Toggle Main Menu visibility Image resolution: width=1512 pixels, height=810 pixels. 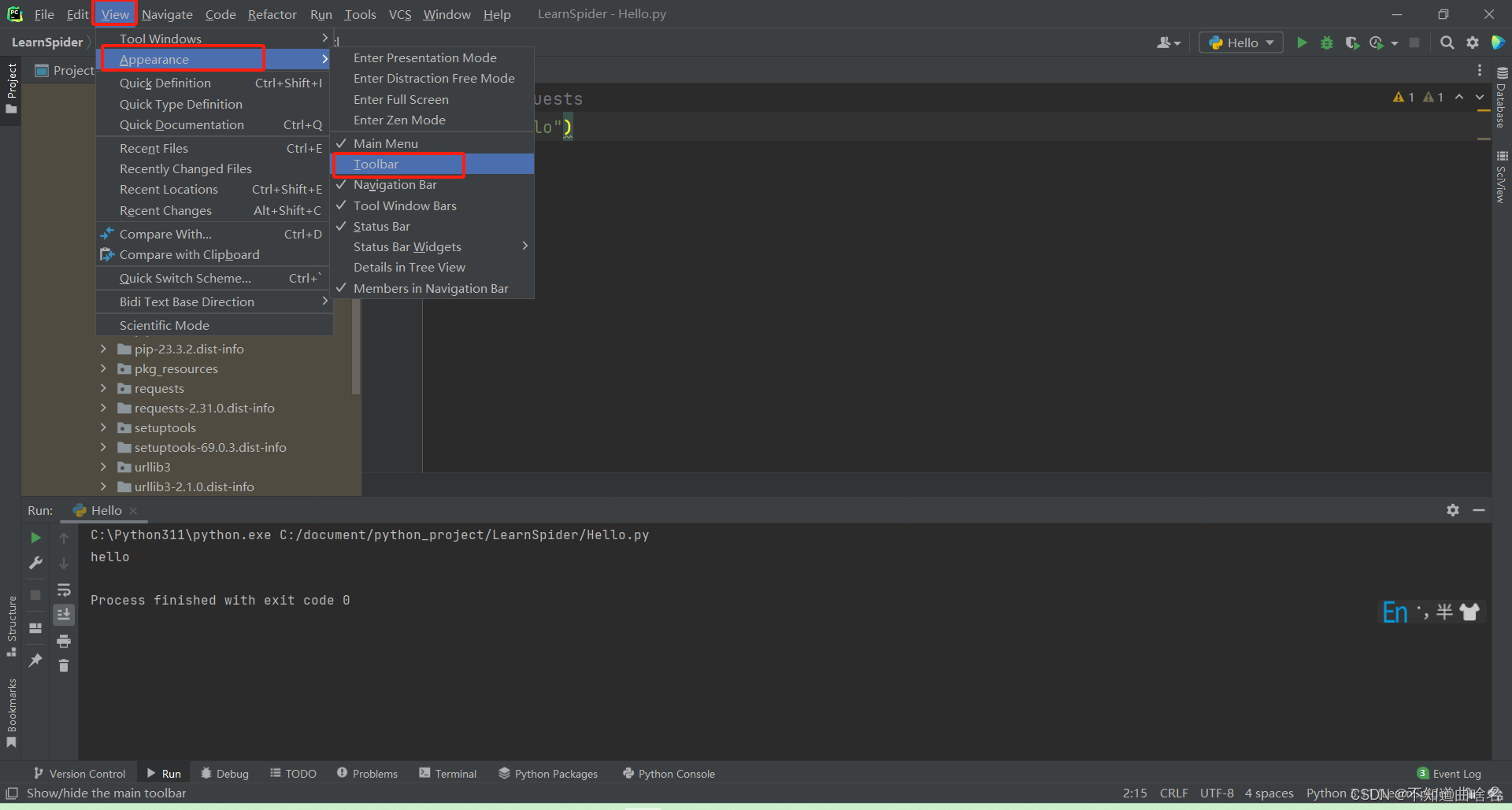pyautogui.click(x=432, y=143)
